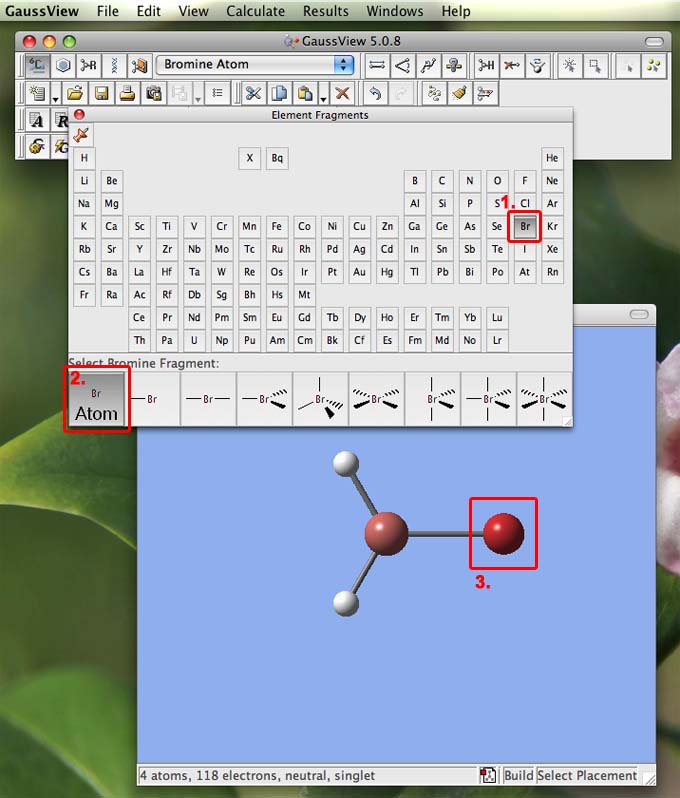Click the Add Valence H icon
The width and height of the screenshot is (680, 798).
click(x=486, y=65)
